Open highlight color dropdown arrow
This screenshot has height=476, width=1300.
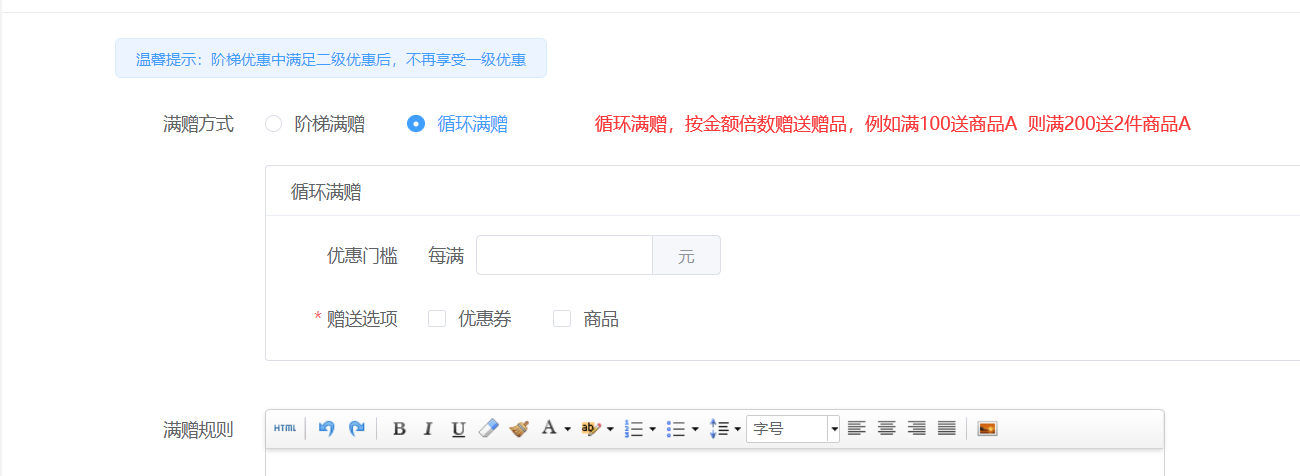(610, 429)
